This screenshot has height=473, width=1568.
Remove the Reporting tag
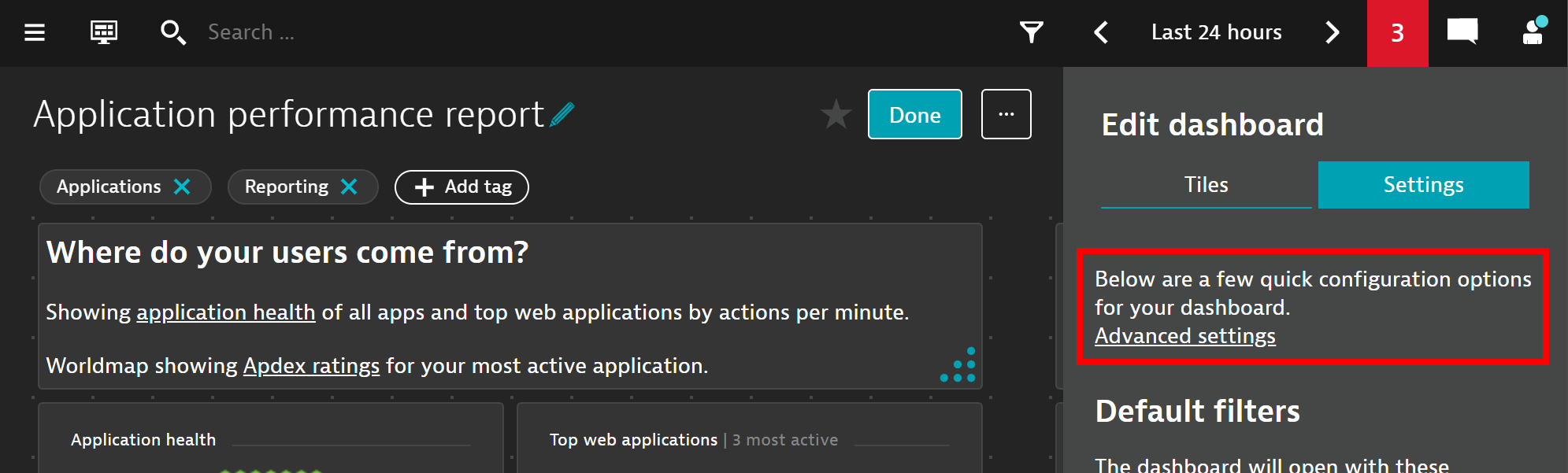coord(349,187)
